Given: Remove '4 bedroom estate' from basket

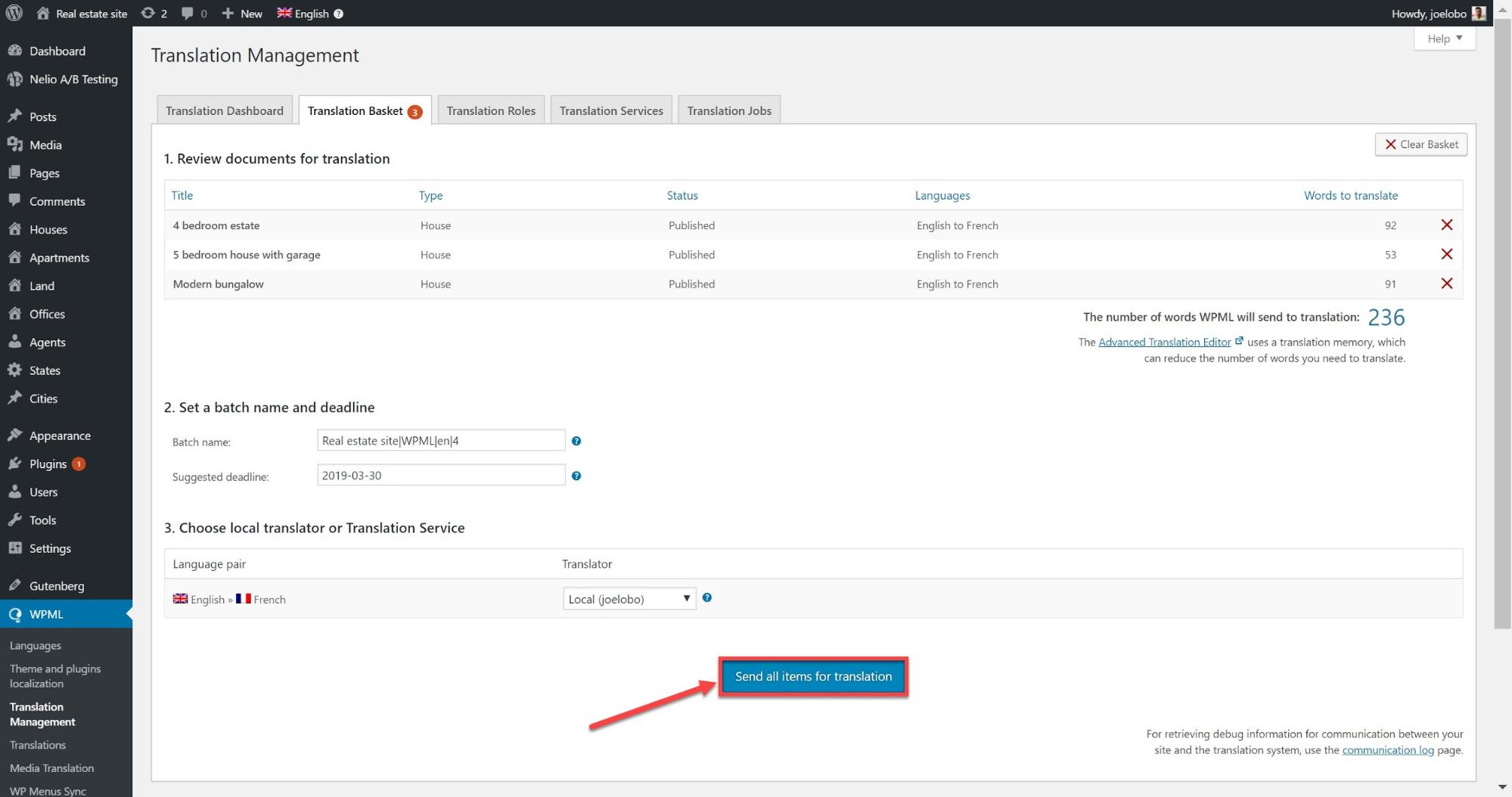Looking at the screenshot, I should [x=1446, y=225].
